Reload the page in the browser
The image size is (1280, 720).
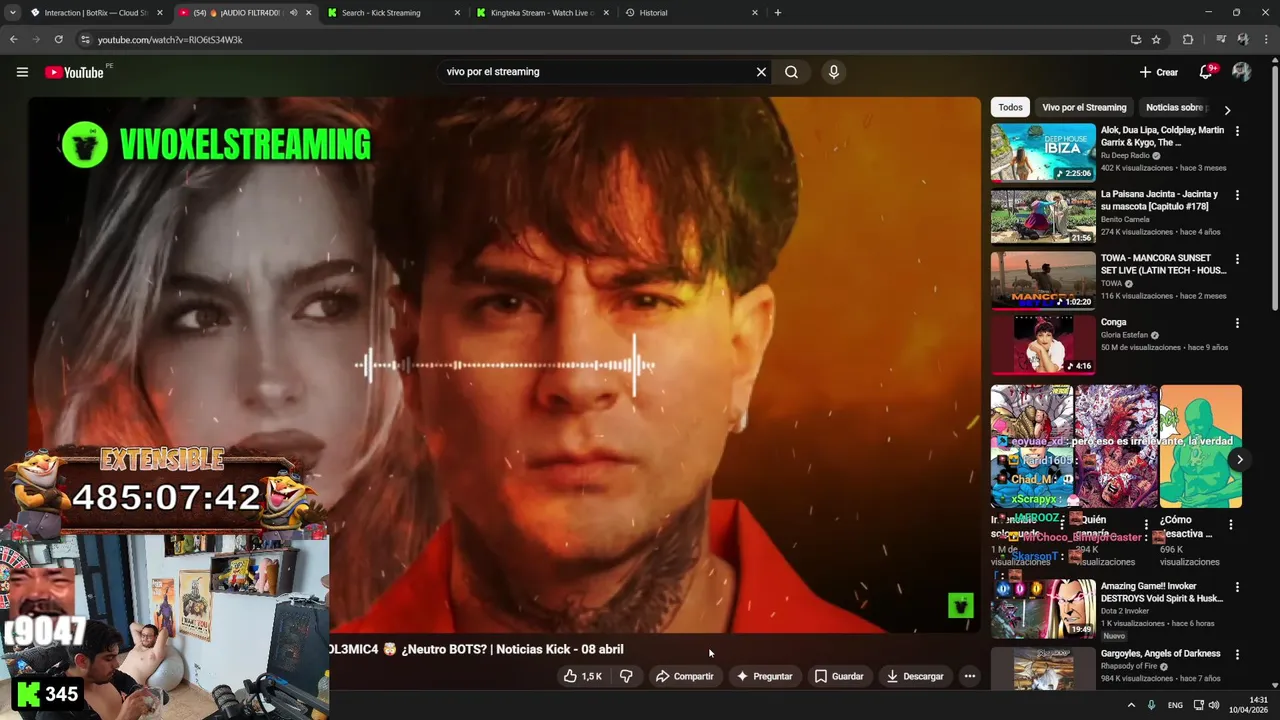(x=58, y=40)
